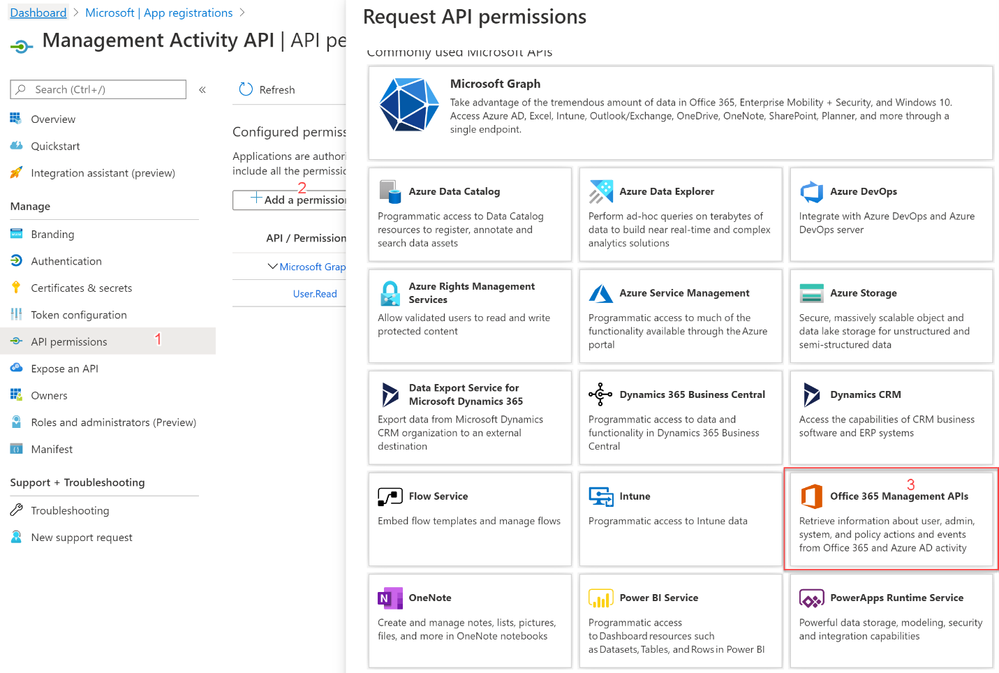Collapse the sidebar with the double chevron
This screenshot has height=673, width=999.
(203, 90)
